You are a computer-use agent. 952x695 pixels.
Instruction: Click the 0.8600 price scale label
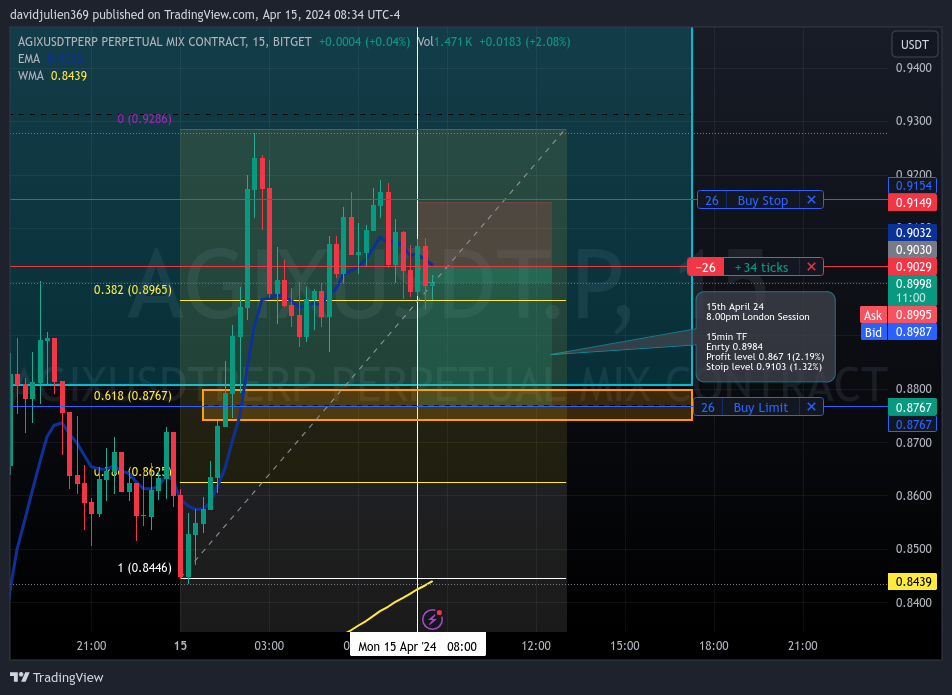tap(914, 496)
